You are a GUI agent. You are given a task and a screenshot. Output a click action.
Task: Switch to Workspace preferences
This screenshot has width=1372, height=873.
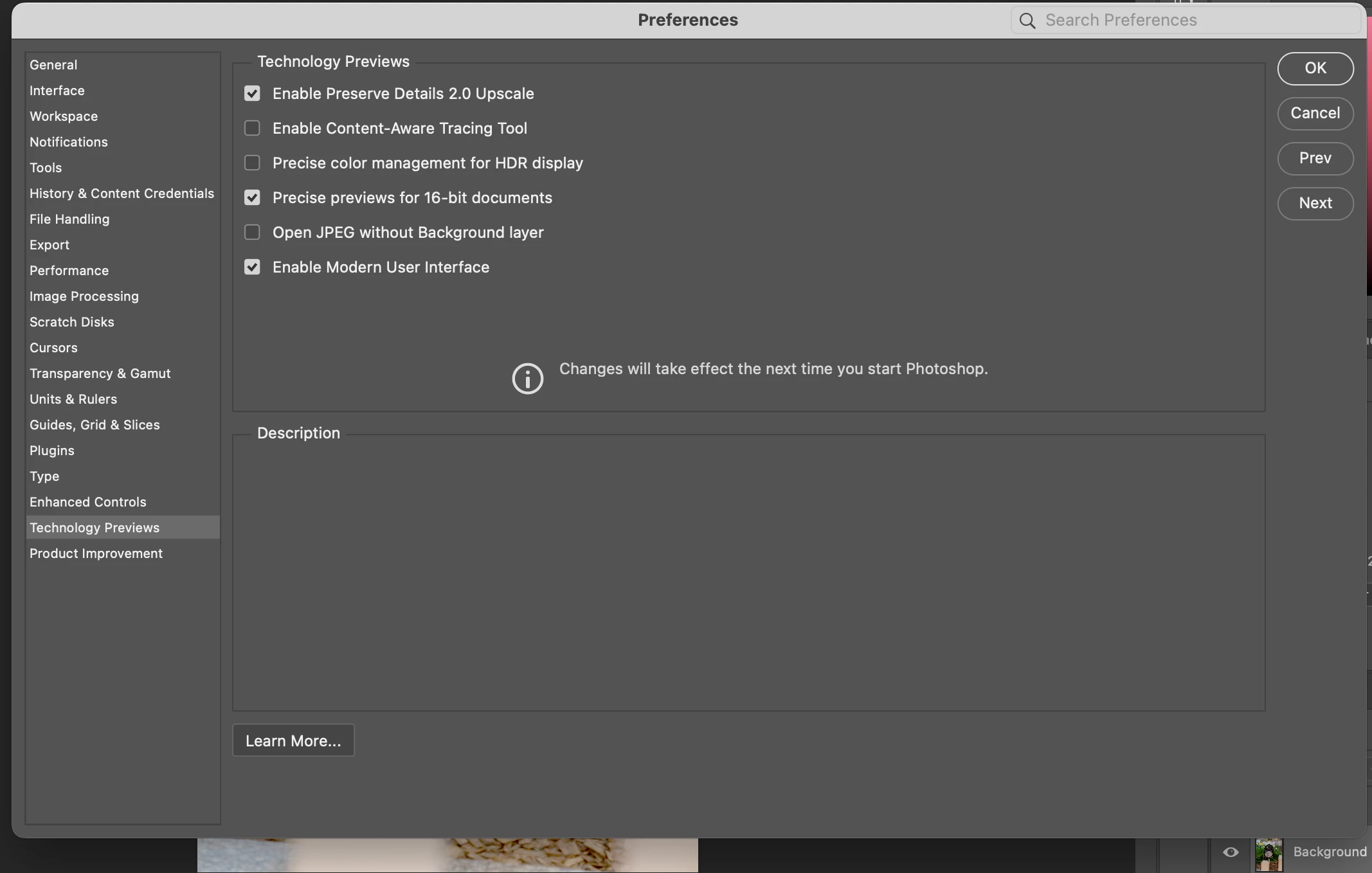pyautogui.click(x=123, y=116)
